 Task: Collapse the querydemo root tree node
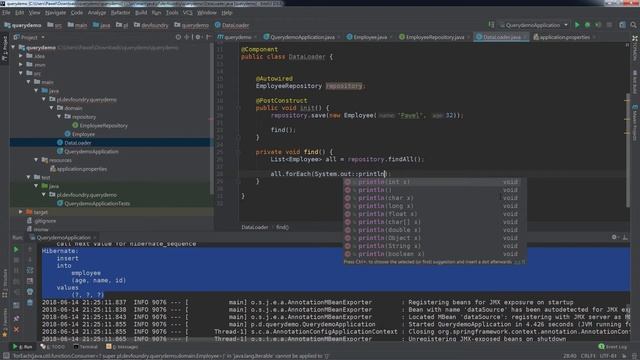click(13, 47)
